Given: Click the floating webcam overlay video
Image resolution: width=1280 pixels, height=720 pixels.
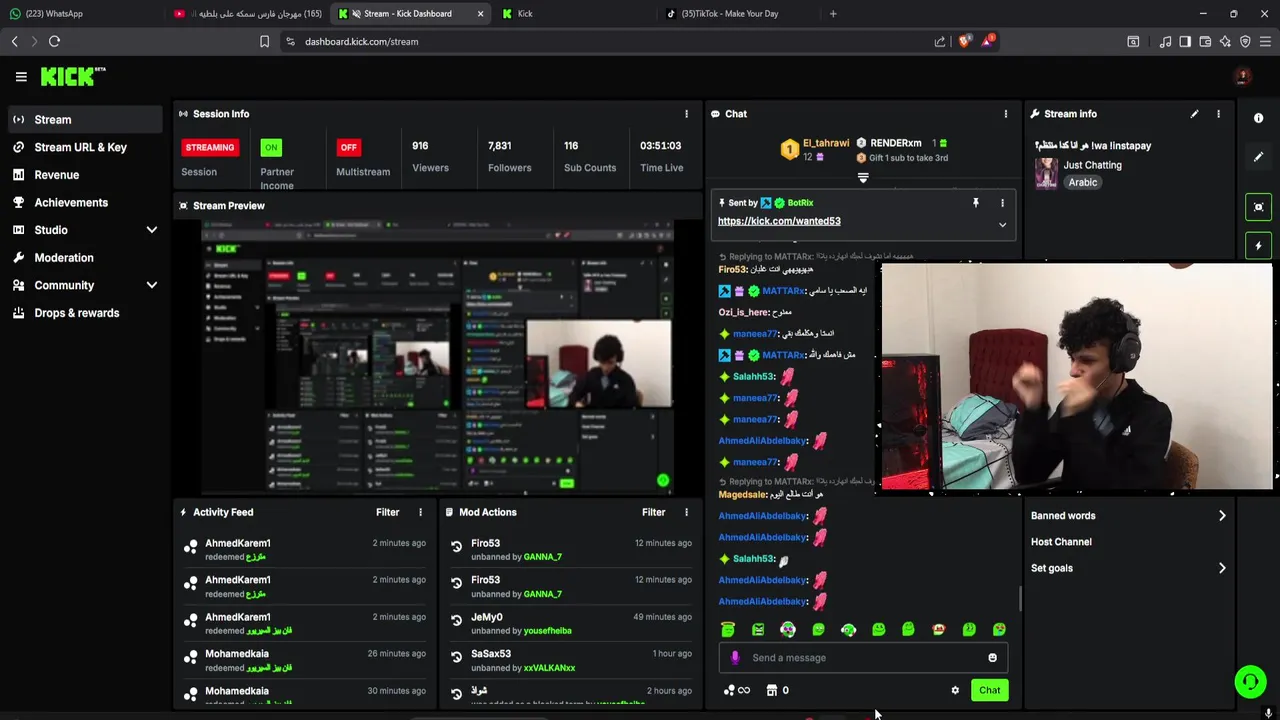Looking at the screenshot, I should [1076, 377].
